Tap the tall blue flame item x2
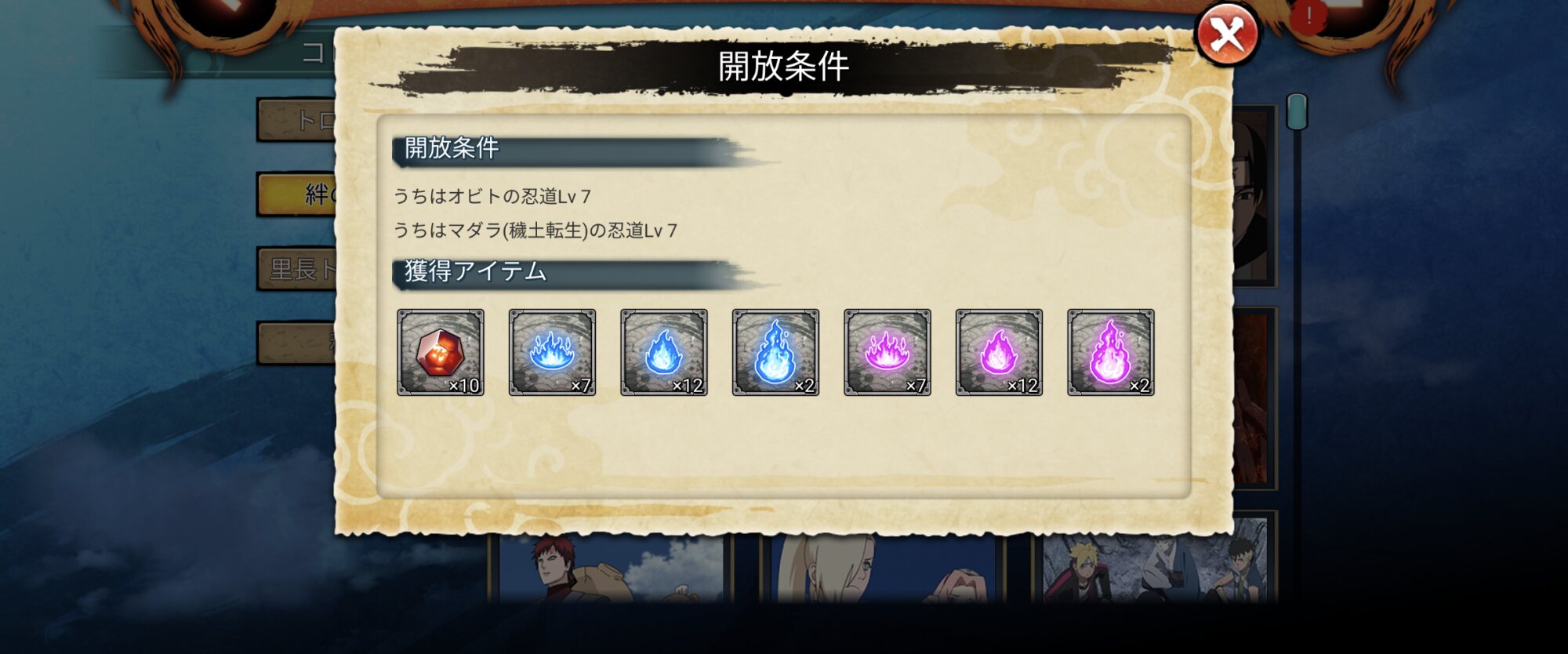Screen dimensions: 1568x654 click(x=775, y=352)
